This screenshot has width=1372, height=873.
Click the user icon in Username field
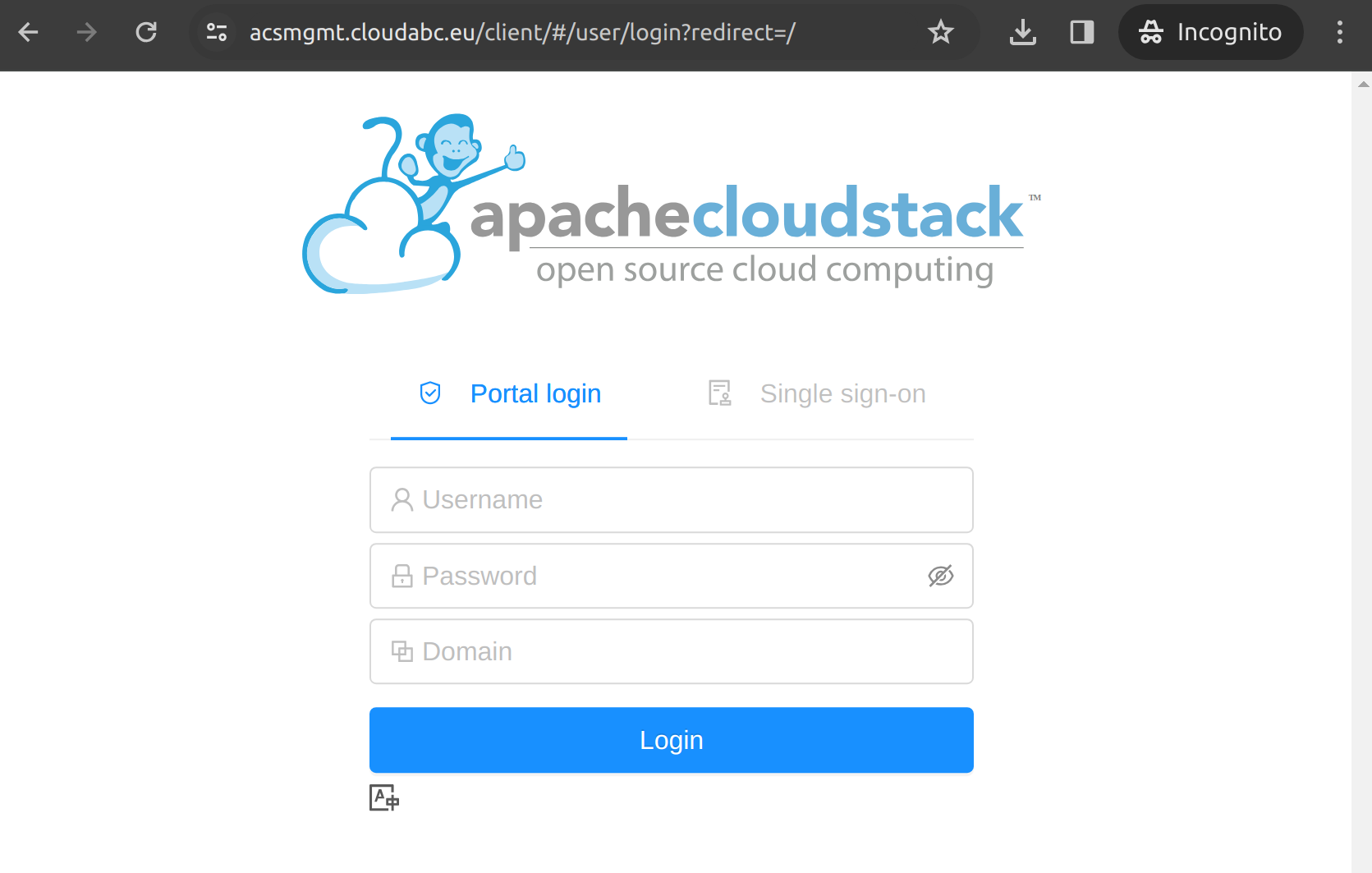[402, 500]
